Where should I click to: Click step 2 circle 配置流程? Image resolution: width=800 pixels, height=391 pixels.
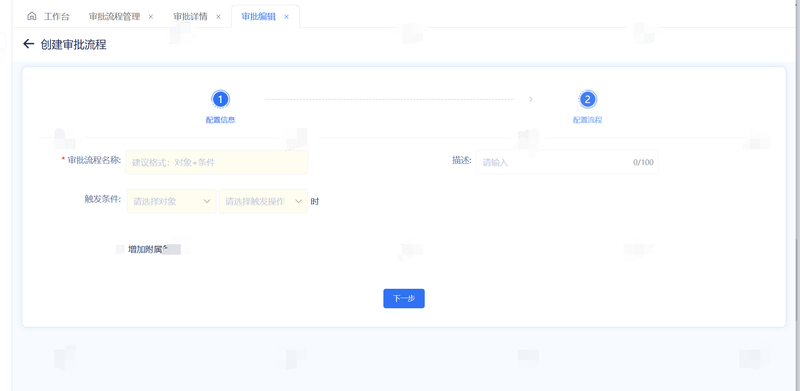587,99
